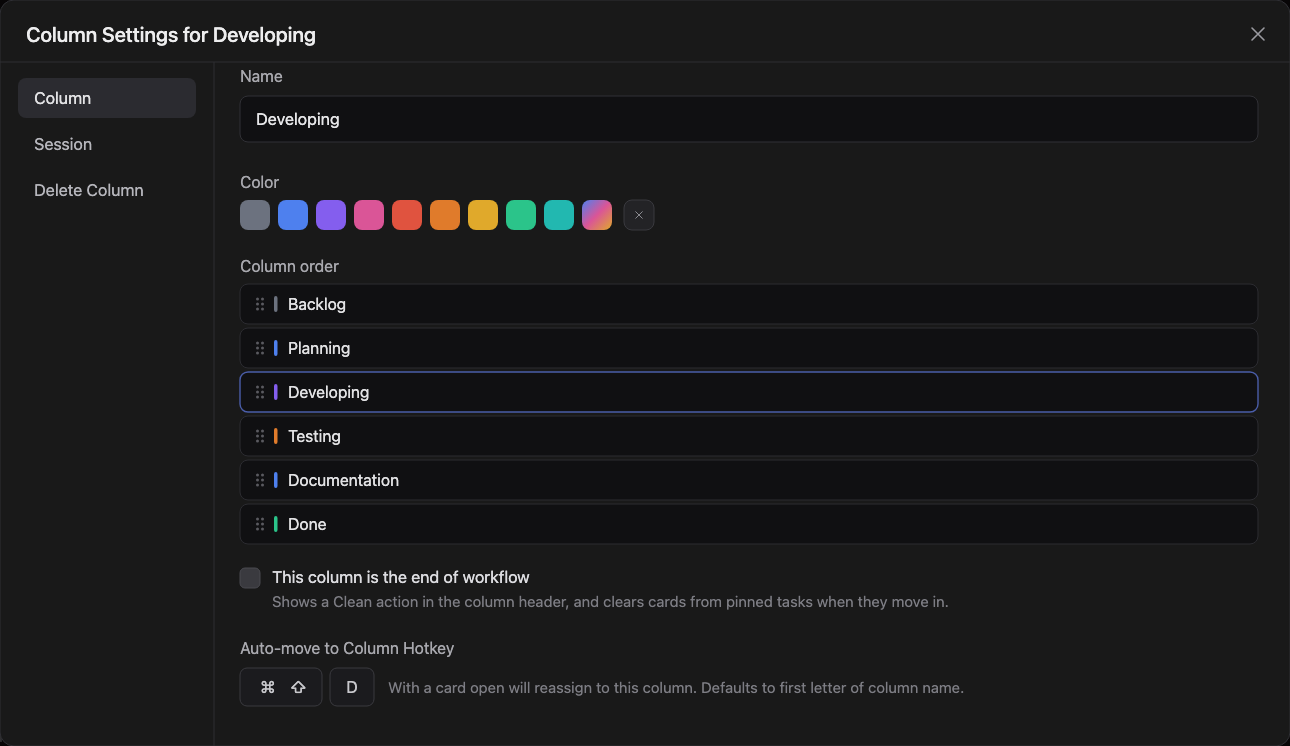Select the teal color swatch
This screenshot has width=1290, height=746.
[559, 215]
